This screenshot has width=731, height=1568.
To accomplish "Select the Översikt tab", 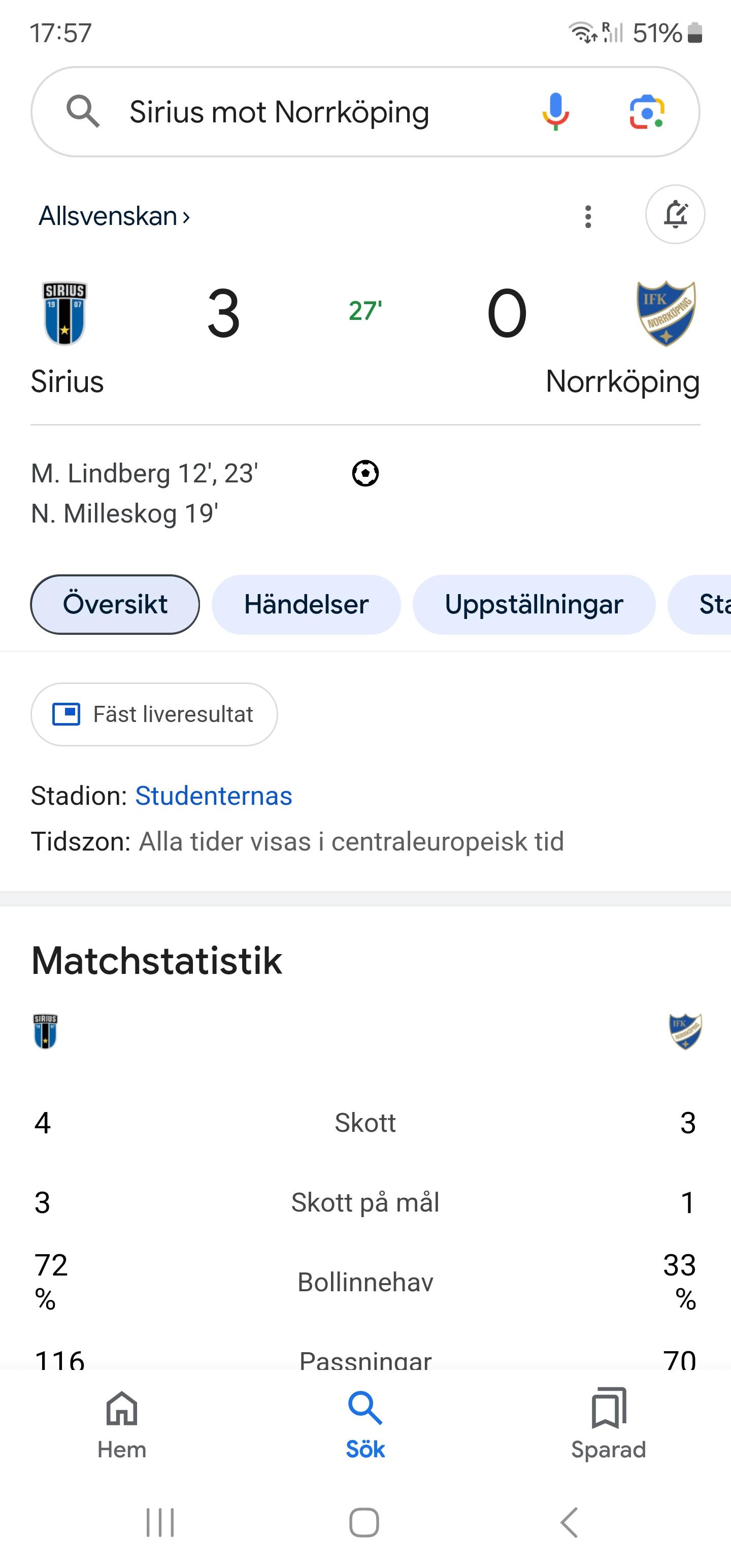I will point(115,604).
